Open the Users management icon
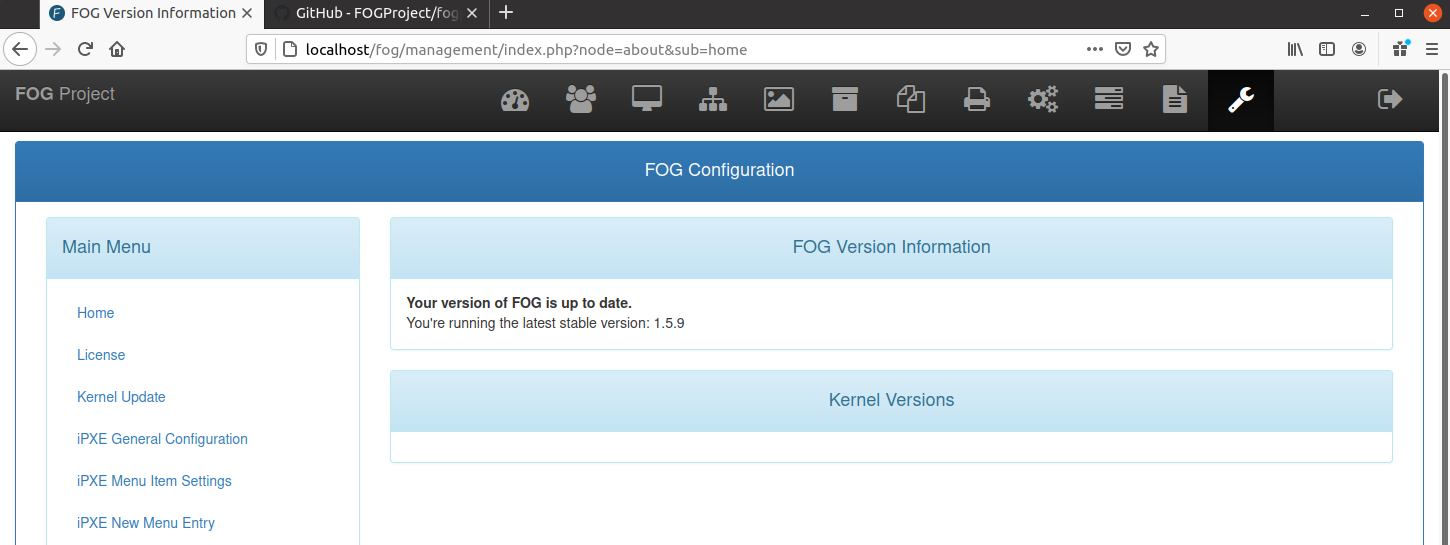1450x545 pixels. click(580, 99)
